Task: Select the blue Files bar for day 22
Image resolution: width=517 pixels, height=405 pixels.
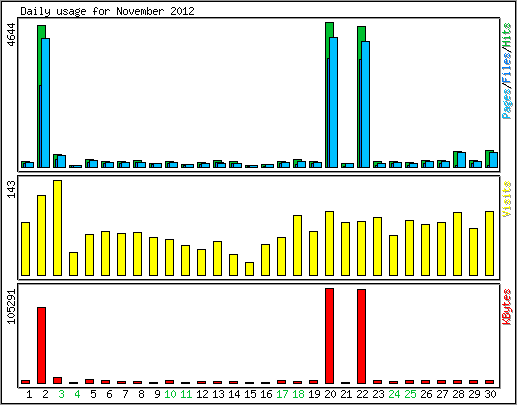Action: pos(366,104)
